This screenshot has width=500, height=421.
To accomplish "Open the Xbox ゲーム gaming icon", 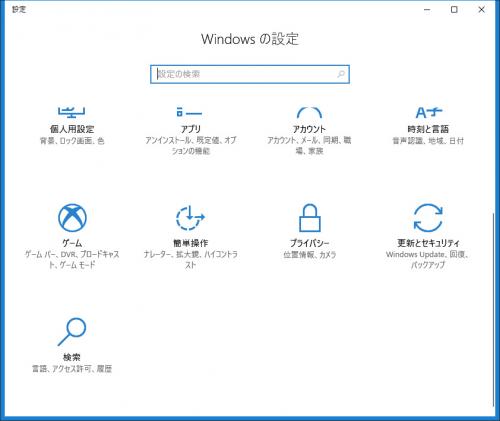I will pyautogui.click(x=72, y=218).
